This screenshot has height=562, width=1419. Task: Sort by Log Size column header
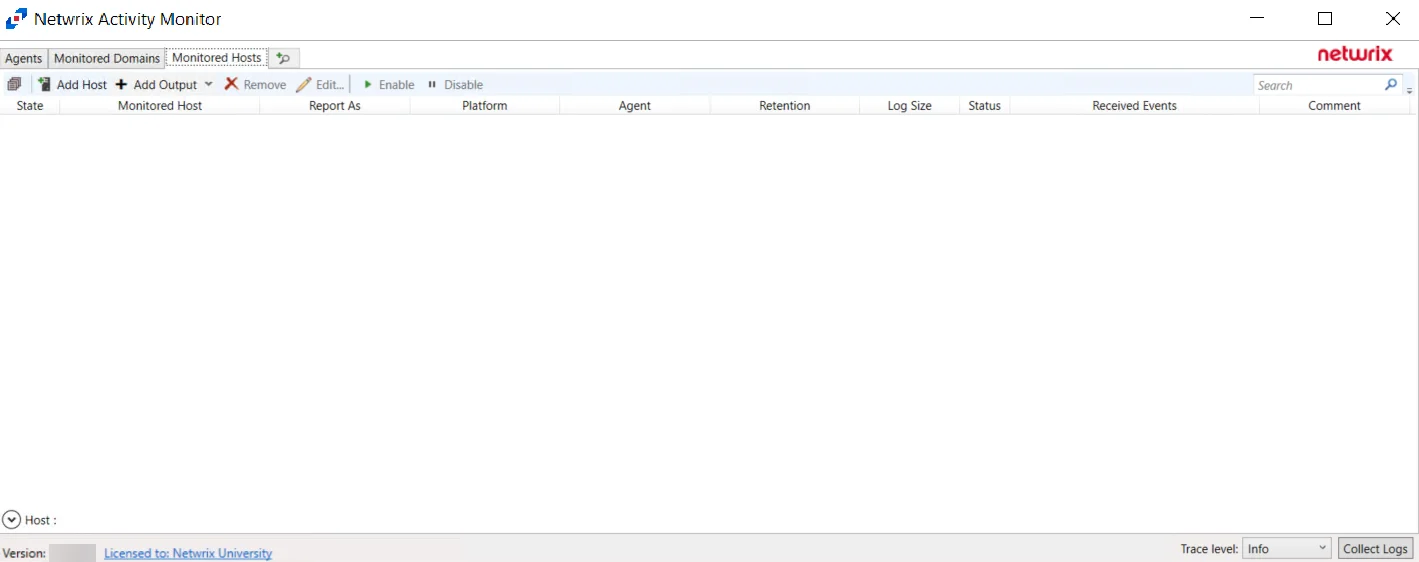coord(910,105)
